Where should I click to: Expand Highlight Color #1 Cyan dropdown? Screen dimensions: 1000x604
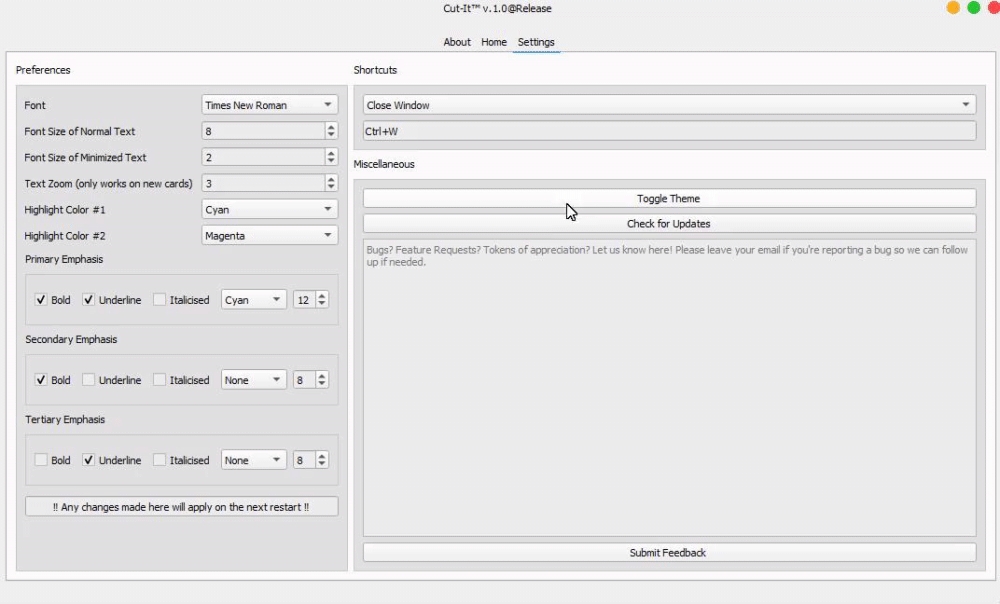(269, 210)
